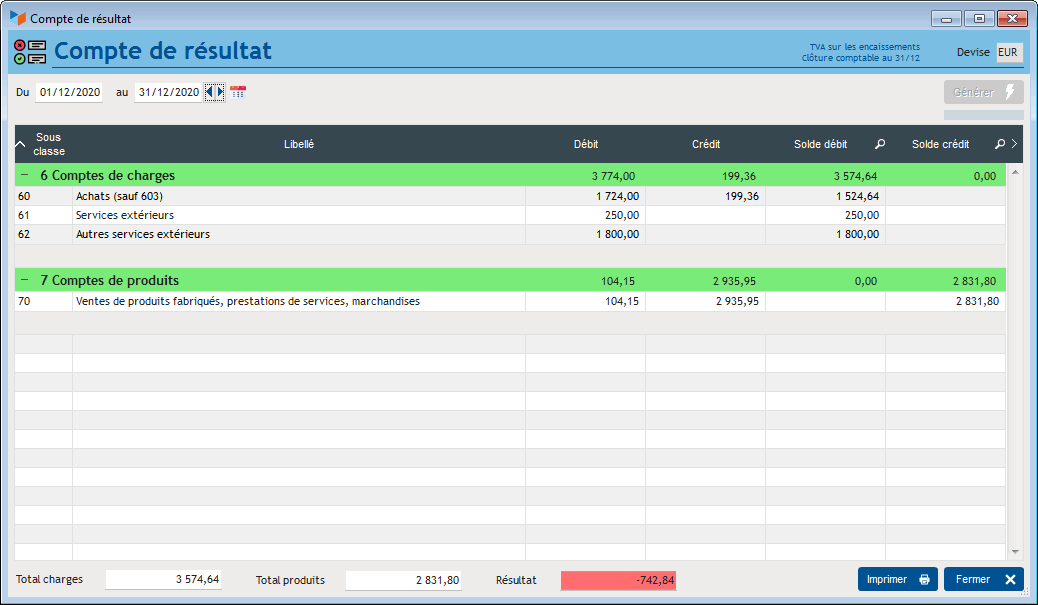The image size is (1038, 605).
Task: Open the calendar period picker icon
Action: (x=238, y=92)
